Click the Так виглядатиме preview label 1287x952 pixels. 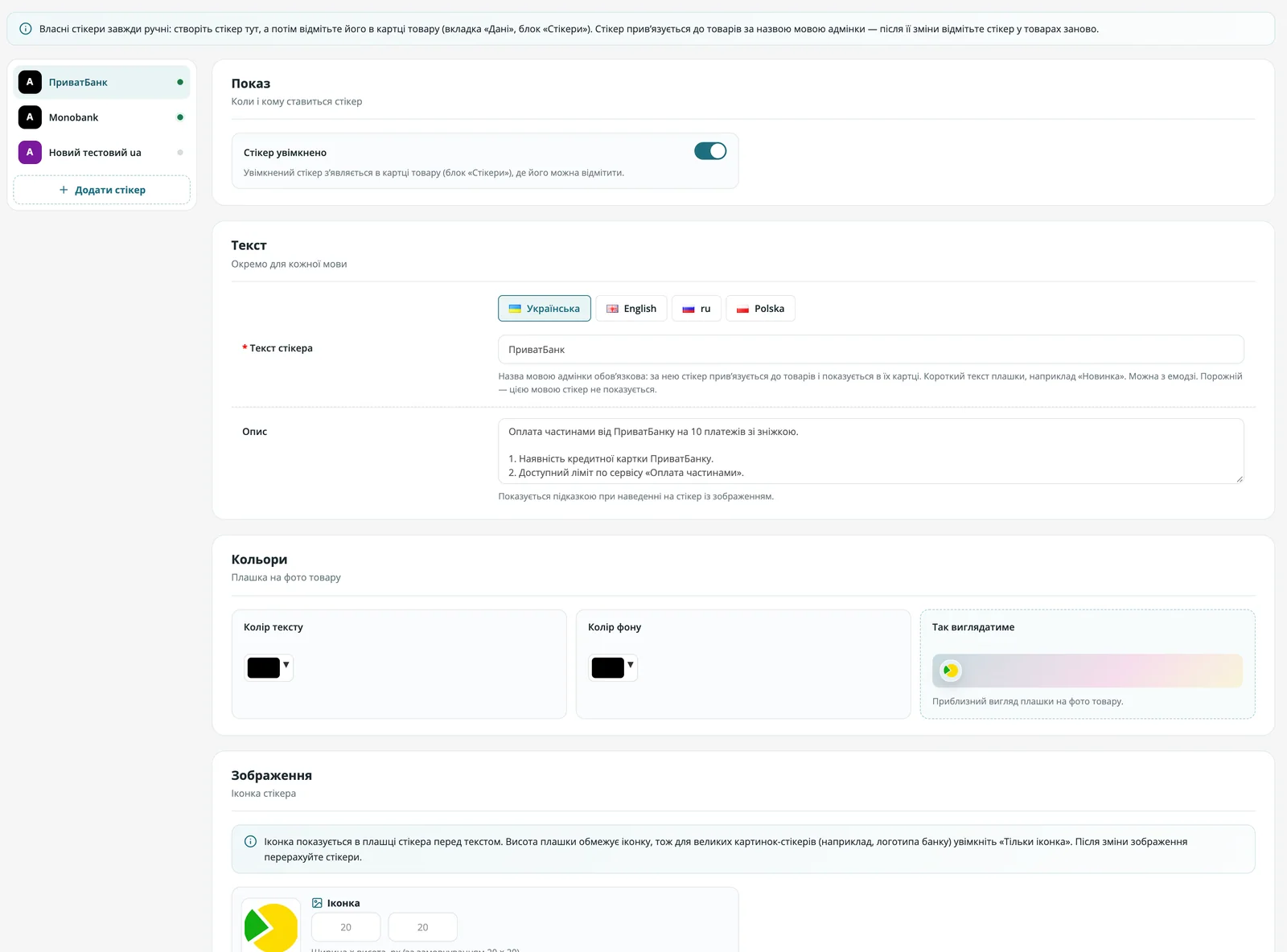click(973, 627)
